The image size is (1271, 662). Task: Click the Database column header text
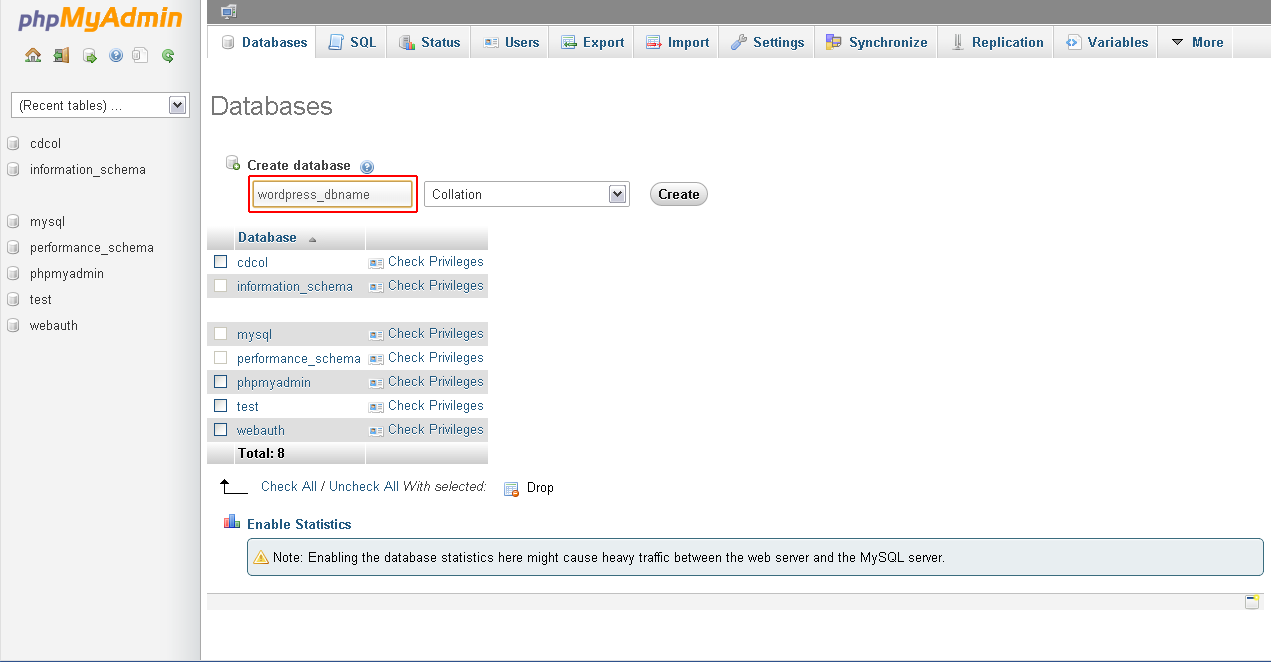(x=267, y=237)
